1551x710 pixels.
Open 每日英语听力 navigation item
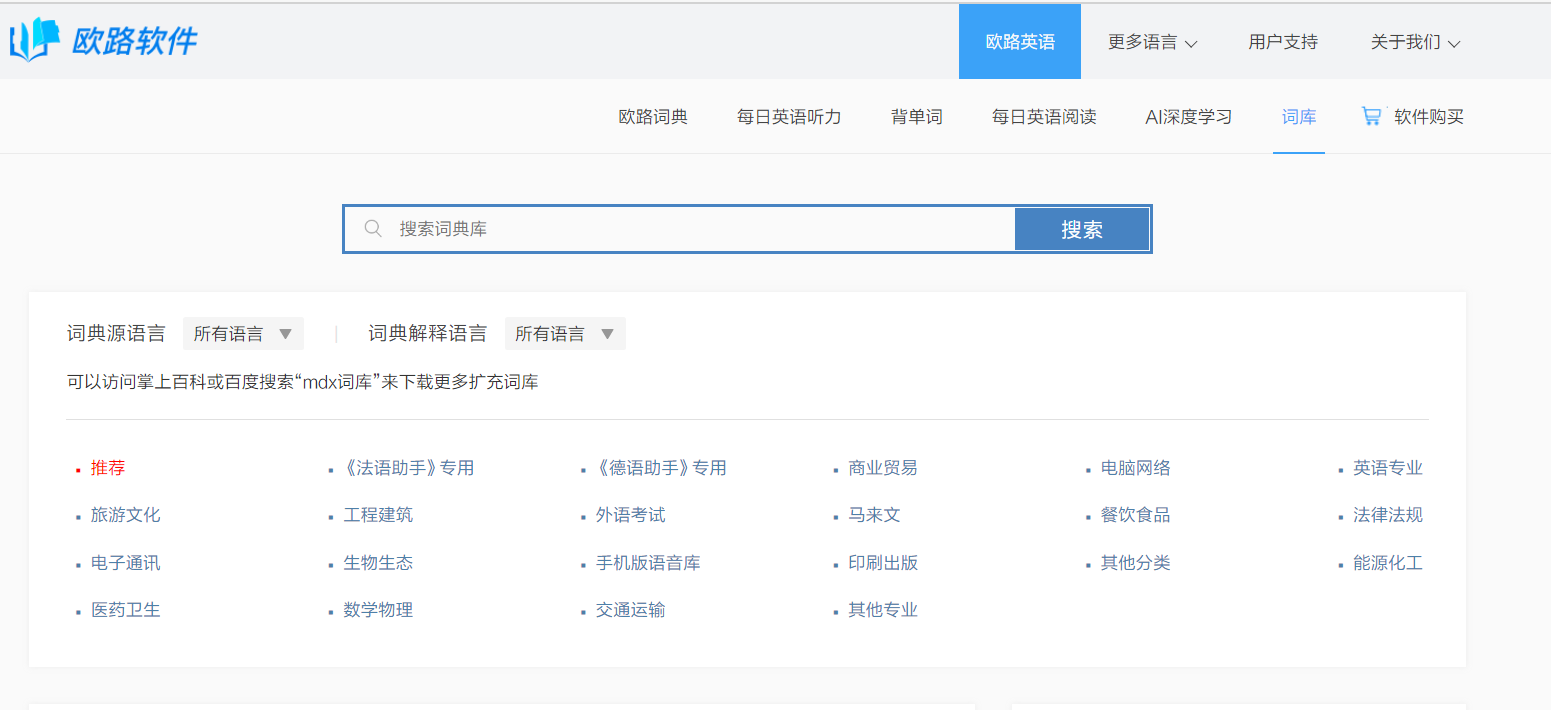789,117
